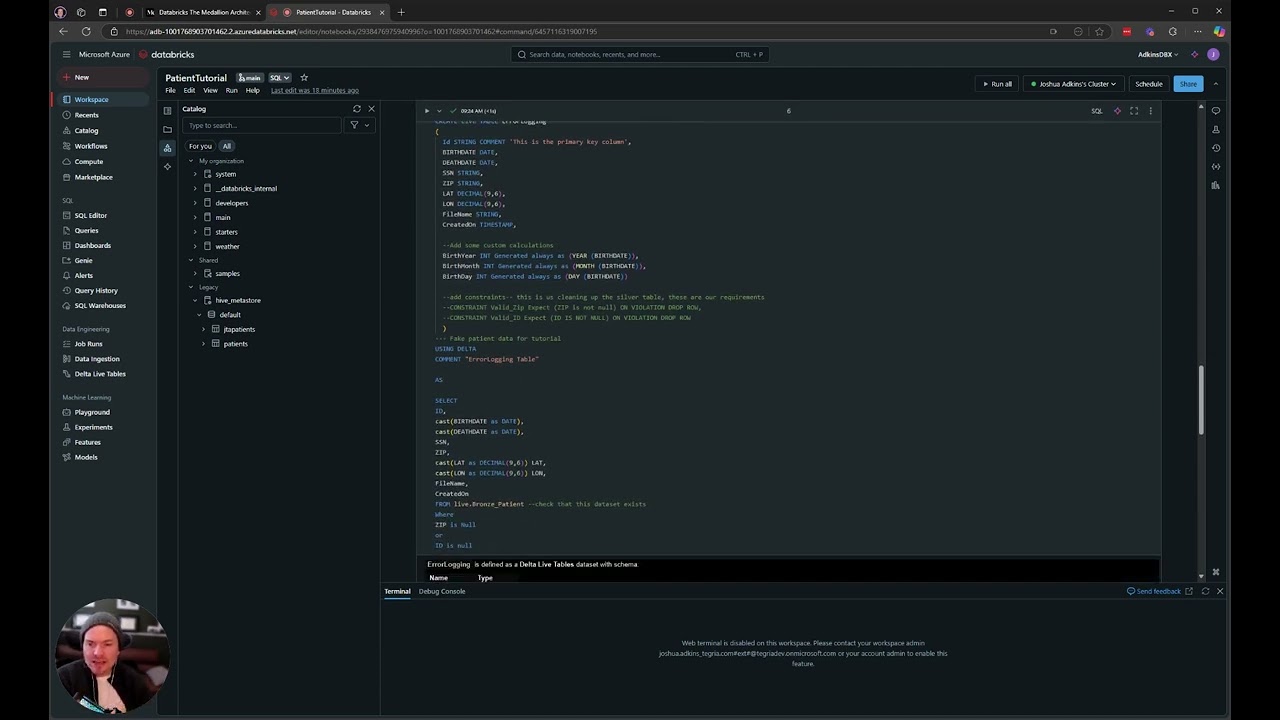Open the catalog filter dropdown
The height and width of the screenshot is (720, 1280).
coord(360,125)
